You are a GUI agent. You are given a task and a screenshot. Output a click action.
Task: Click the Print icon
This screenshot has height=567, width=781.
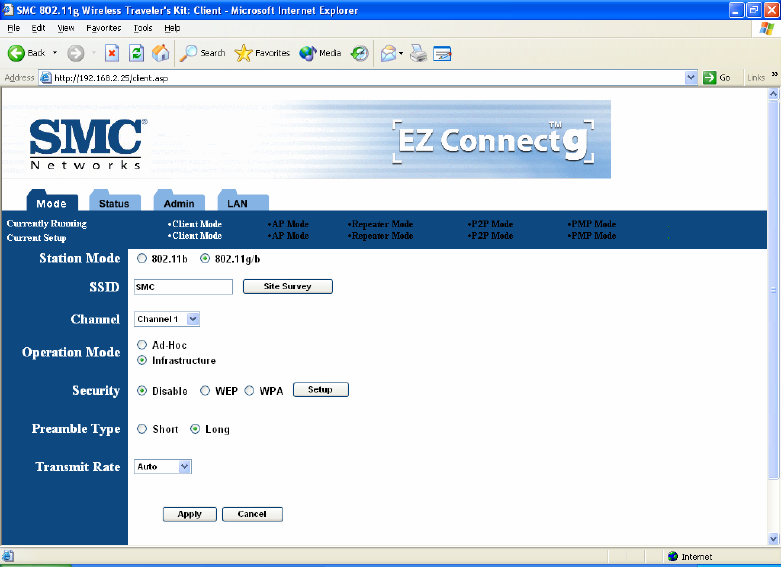click(418, 53)
